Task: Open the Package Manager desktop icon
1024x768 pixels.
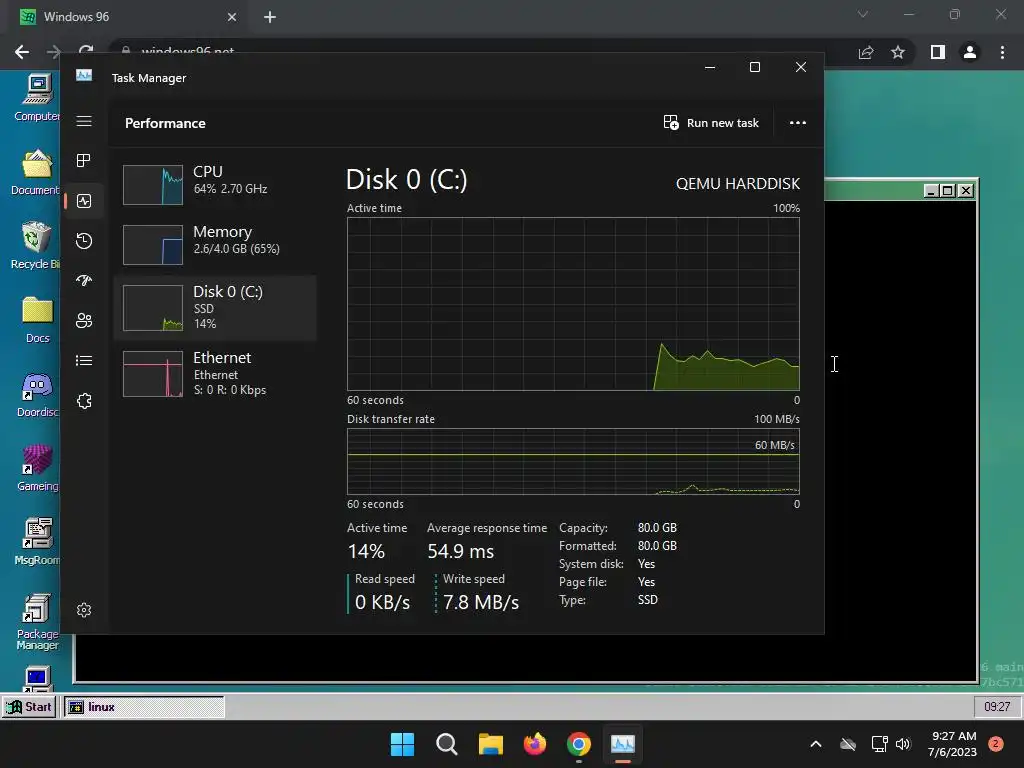Action: click(37, 622)
